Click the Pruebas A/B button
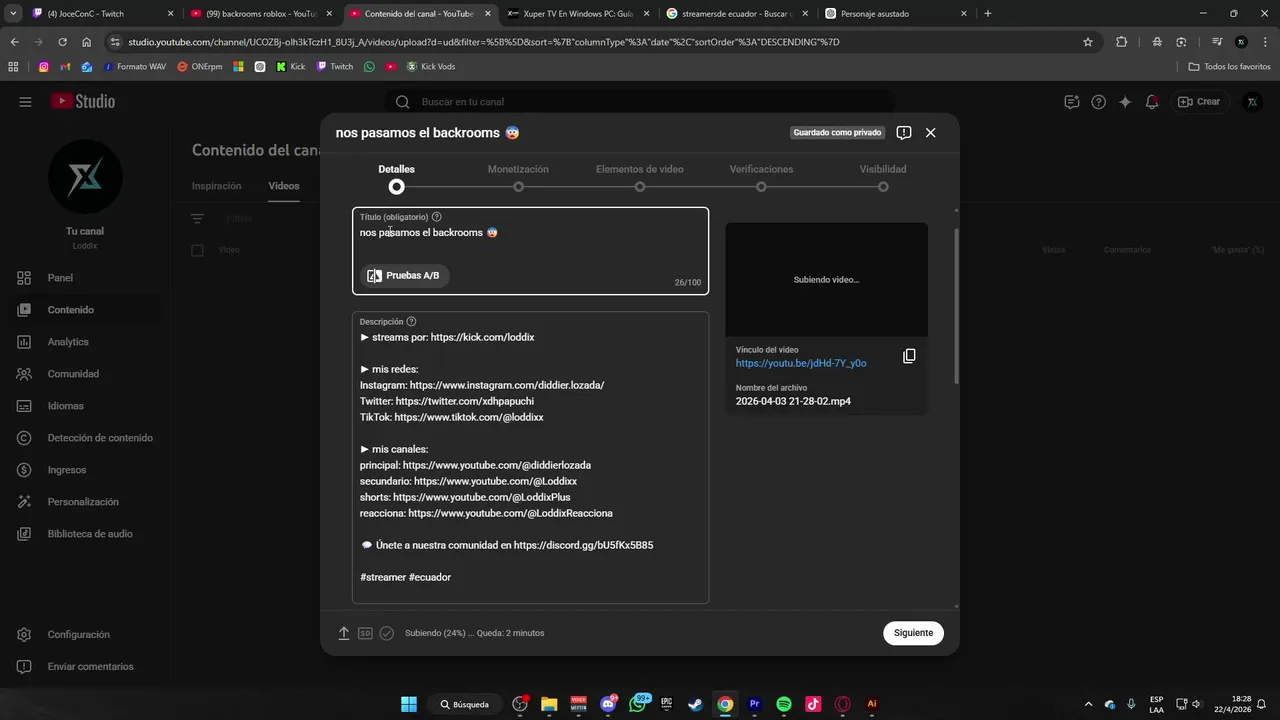Image resolution: width=1280 pixels, height=720 pixels. (405, 276)
